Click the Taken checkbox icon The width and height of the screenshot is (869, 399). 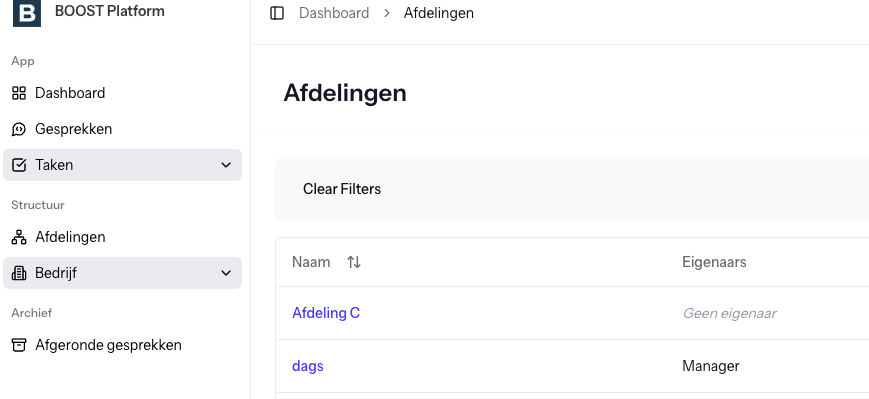coord(19,165)
